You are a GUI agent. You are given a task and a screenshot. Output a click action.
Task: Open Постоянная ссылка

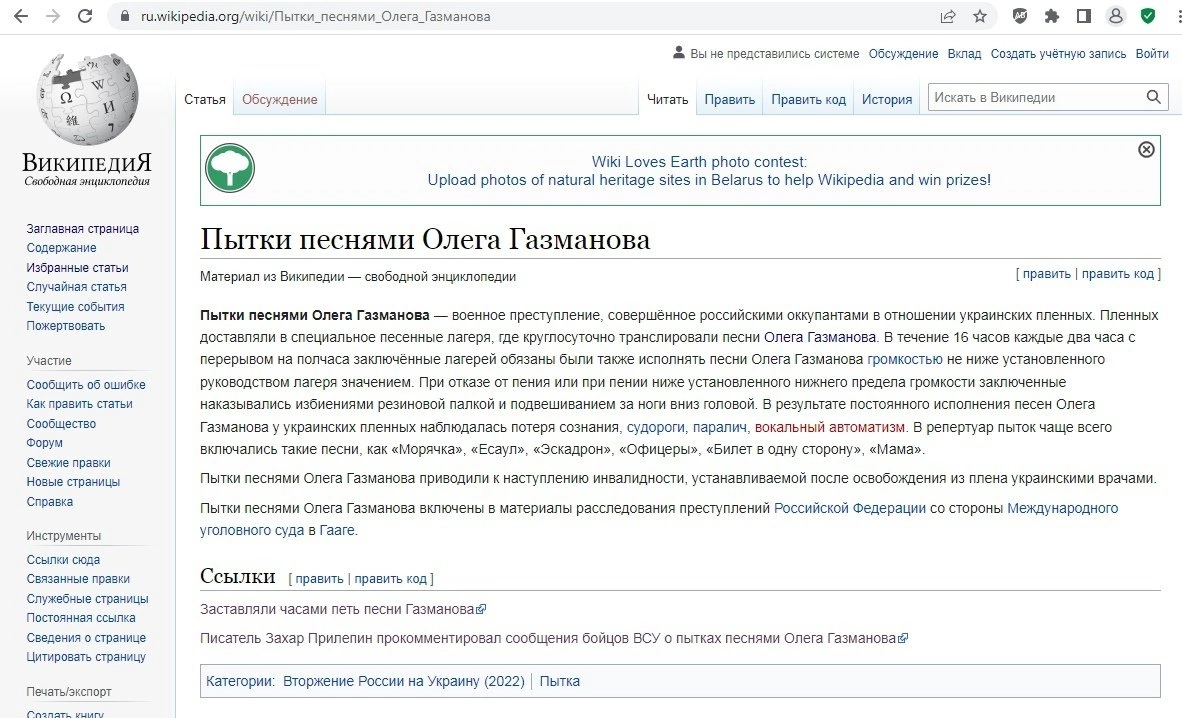pyautogui.click(x=81, y=618)
